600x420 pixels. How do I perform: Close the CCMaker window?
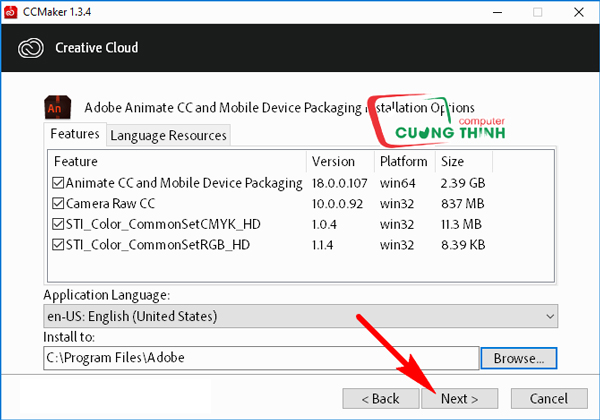(x=579, y=13)
